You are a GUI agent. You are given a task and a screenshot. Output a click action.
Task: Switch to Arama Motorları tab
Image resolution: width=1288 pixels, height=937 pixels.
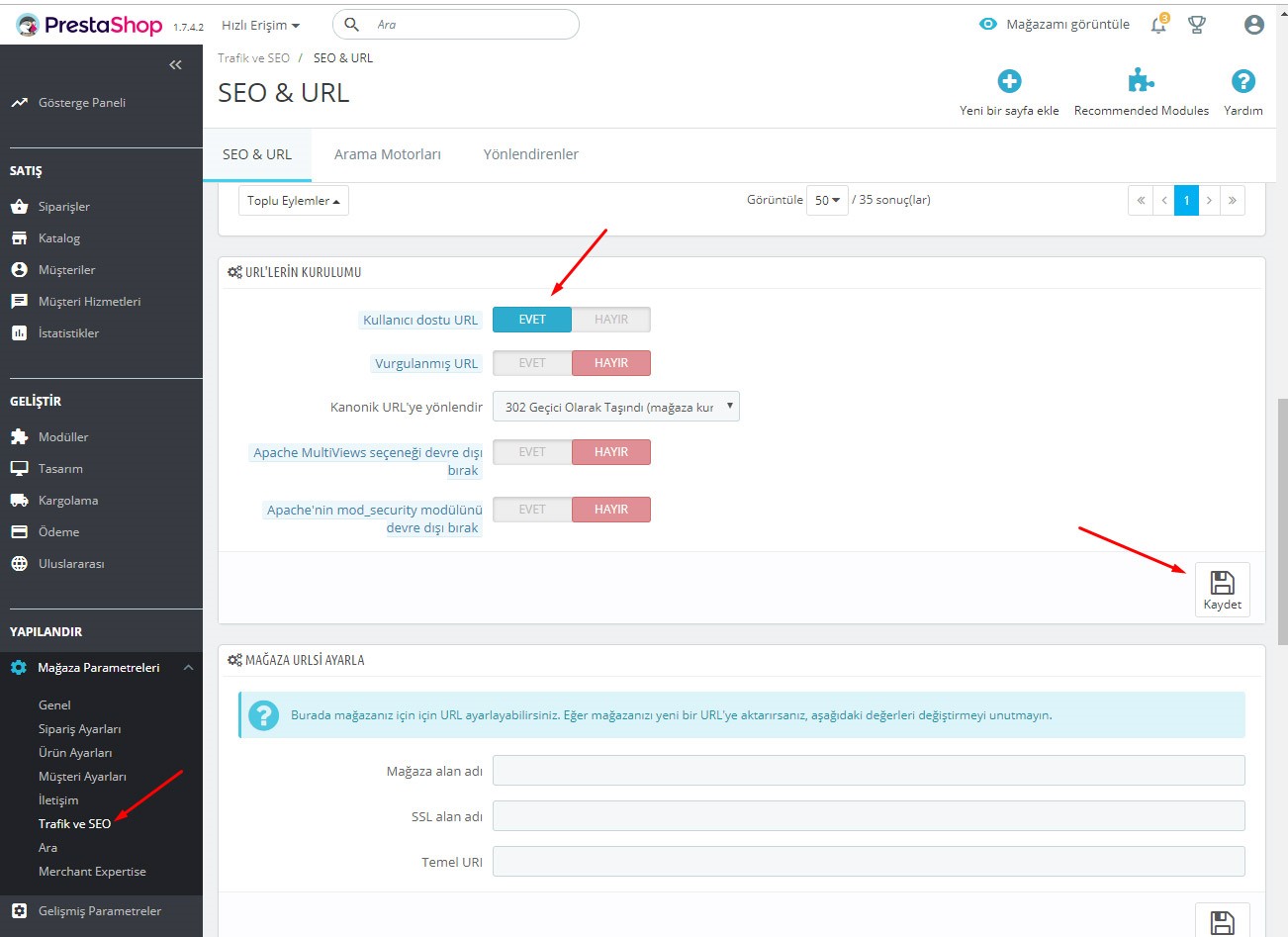pyautogui.click(x=387, y=154)
